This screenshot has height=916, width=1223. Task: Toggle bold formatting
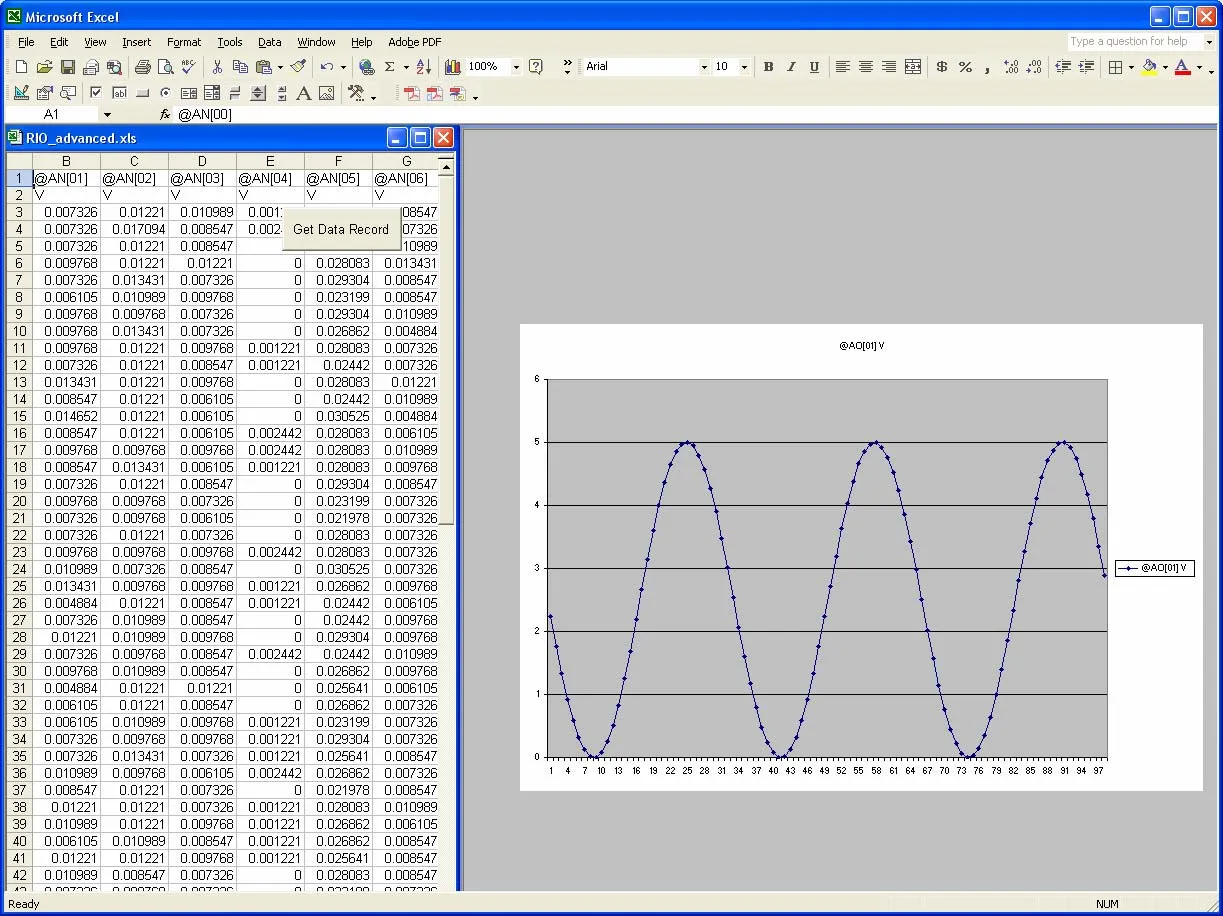[768, 67]
